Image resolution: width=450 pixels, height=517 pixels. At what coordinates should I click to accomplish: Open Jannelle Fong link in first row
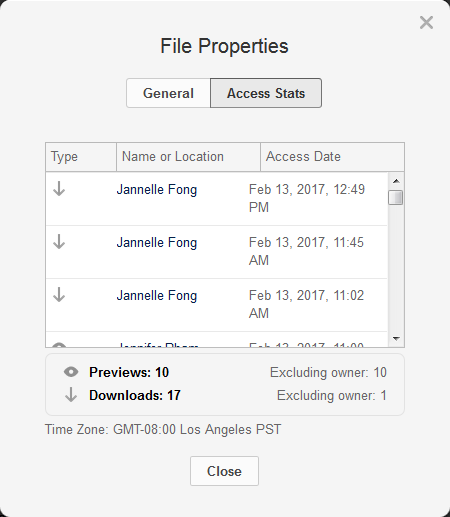click(157, 189)
